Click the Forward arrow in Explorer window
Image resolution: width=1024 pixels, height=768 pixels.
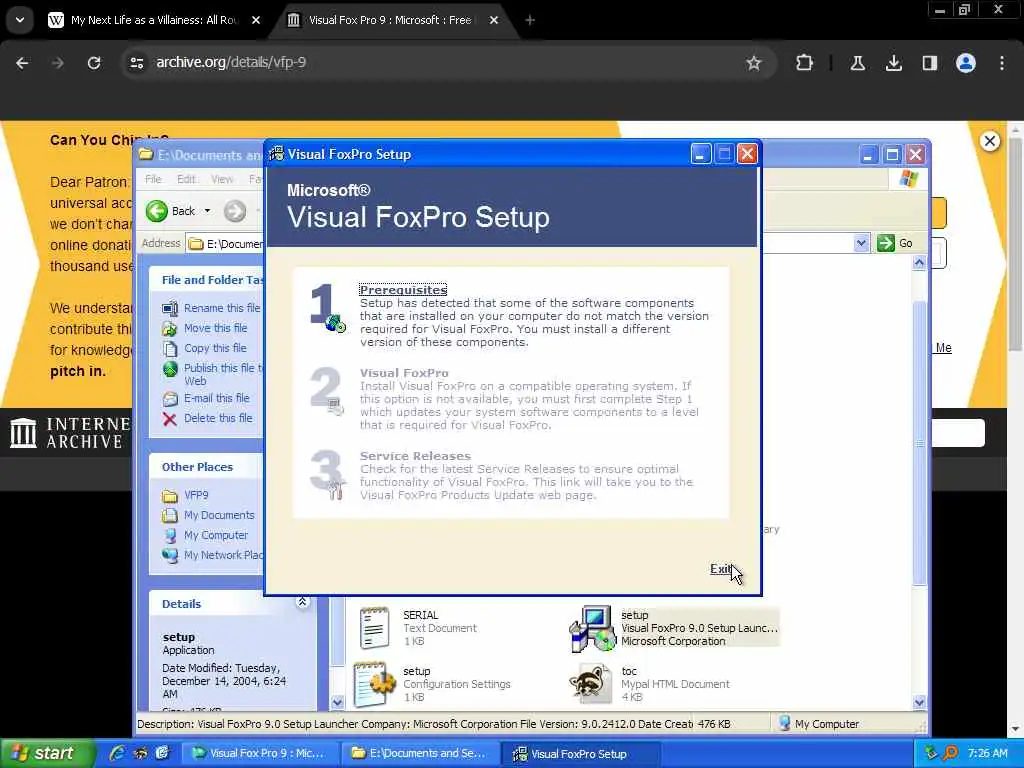[234, 211]
